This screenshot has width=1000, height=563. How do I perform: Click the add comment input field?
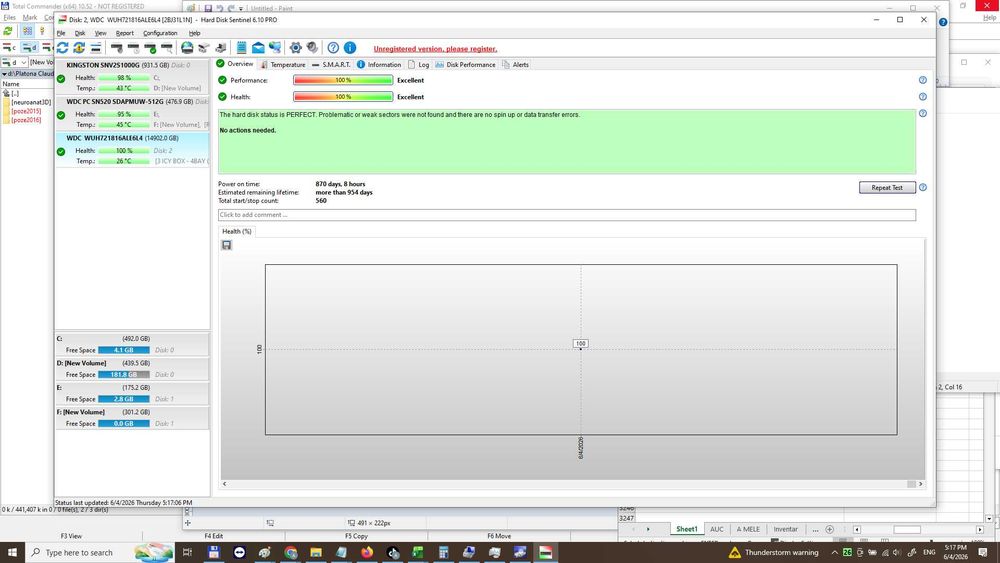[567, 215]
